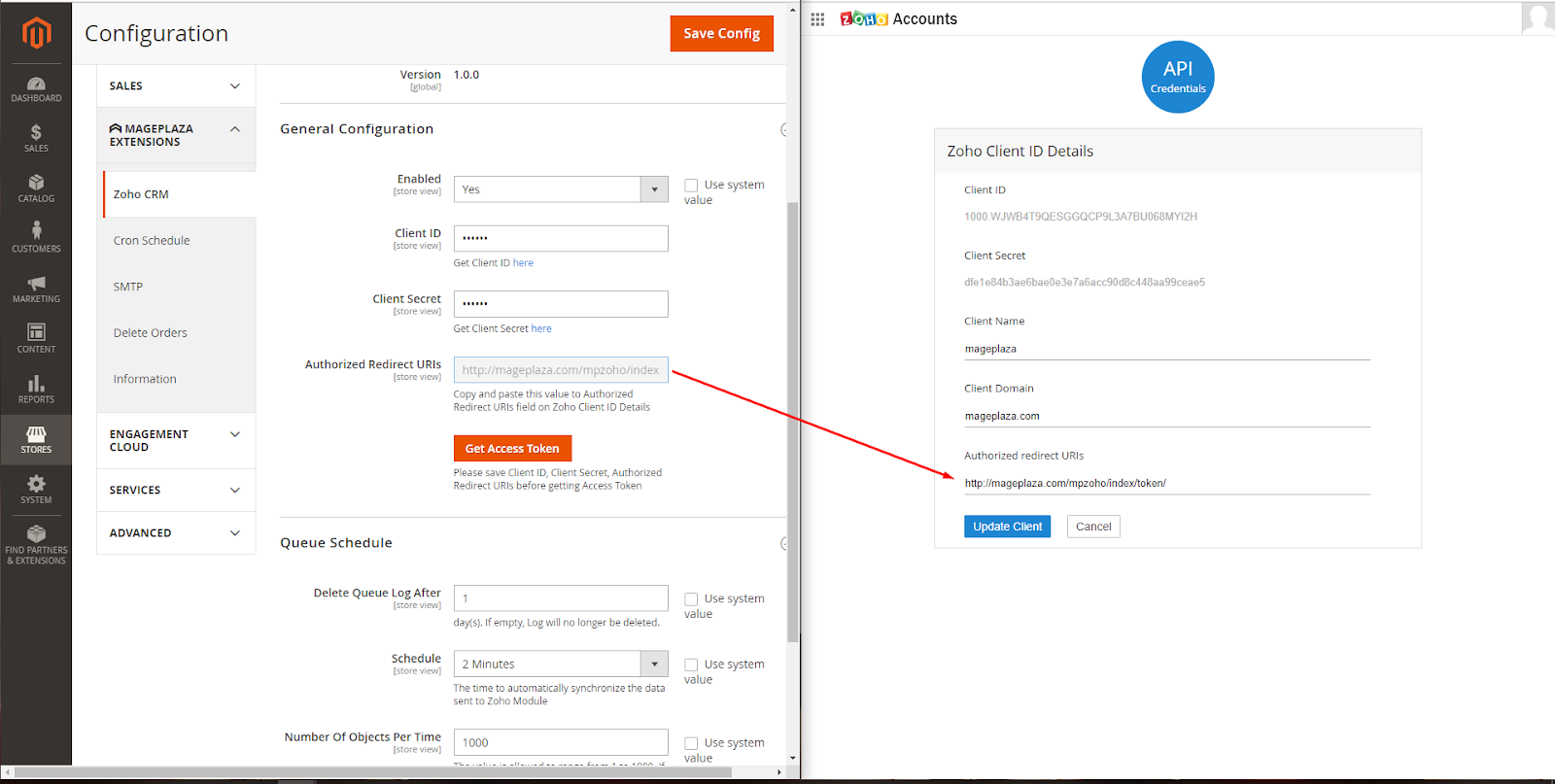Click the API Credentials circle badge
Viewport: 1555px width, 784px height.
(1178, 77)
